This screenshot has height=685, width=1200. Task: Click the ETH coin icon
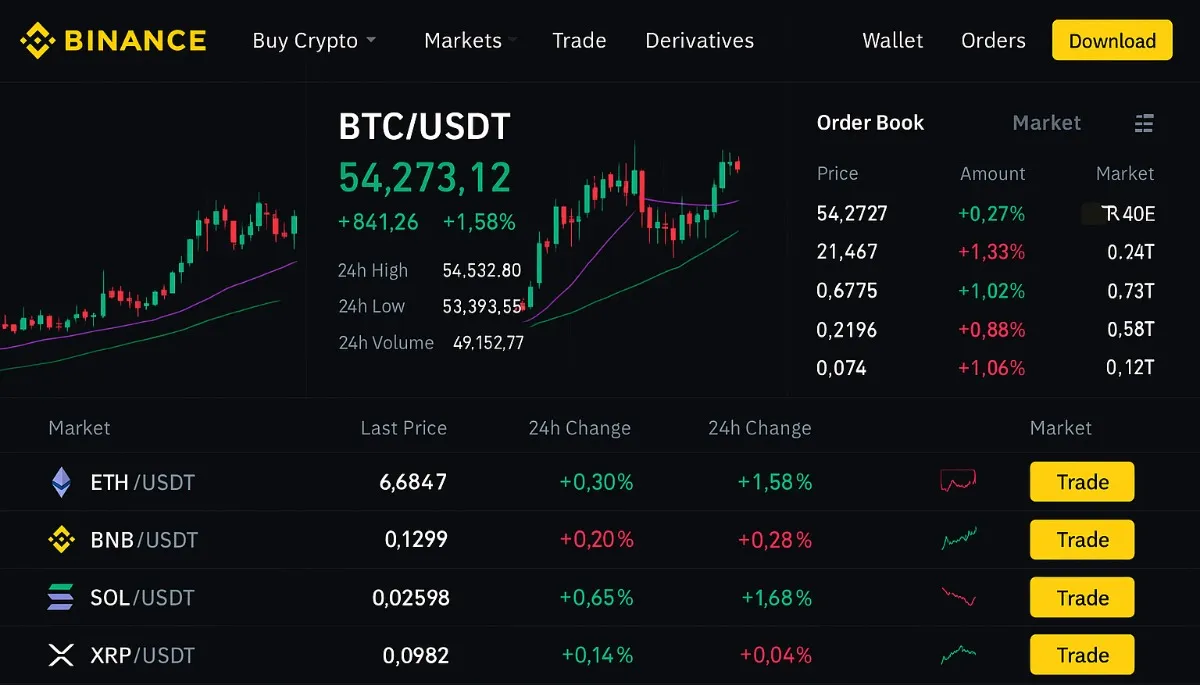pyautogui.click(x=62, y=482)
